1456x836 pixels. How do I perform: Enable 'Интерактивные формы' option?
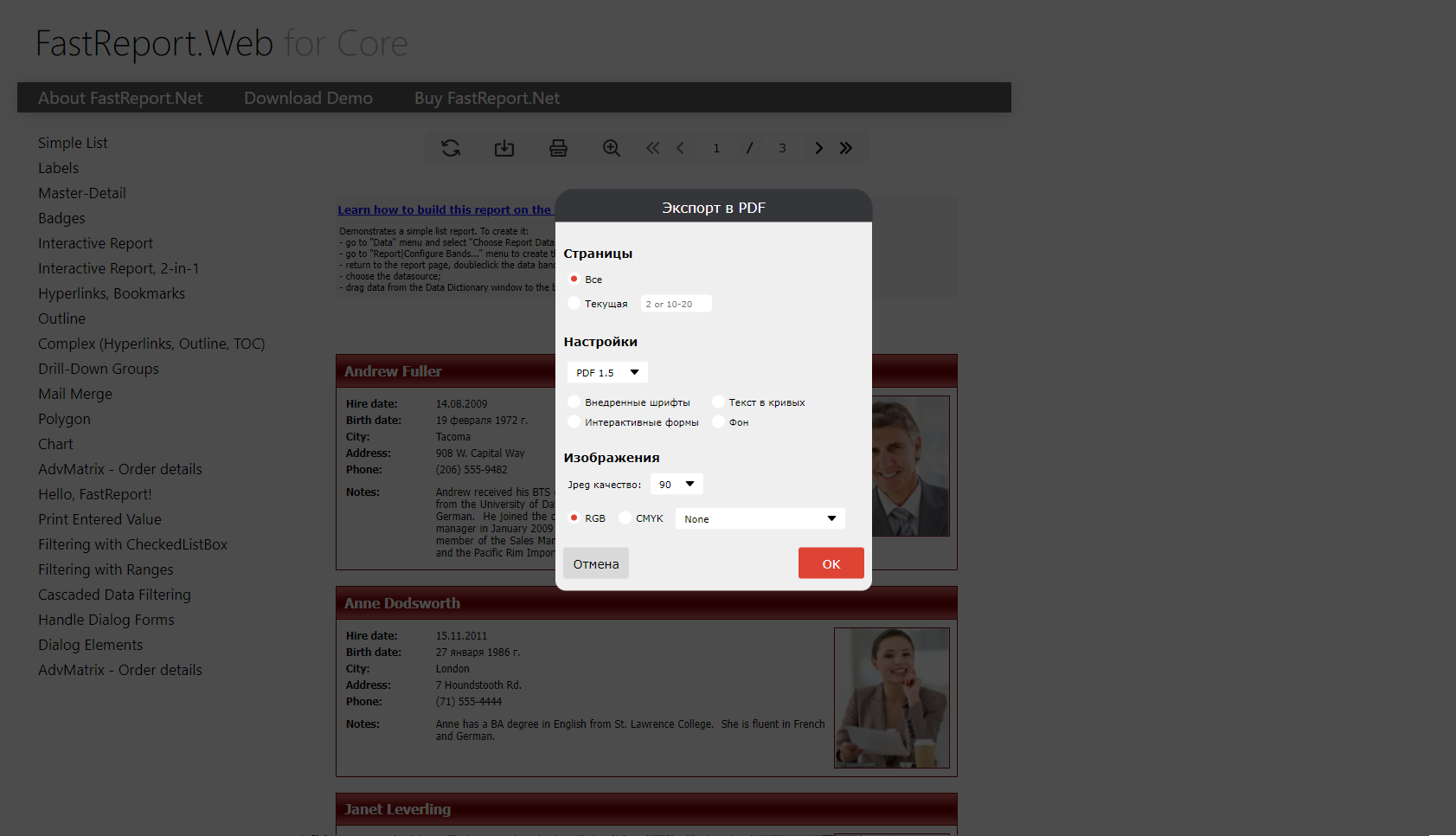coord(574,421)
